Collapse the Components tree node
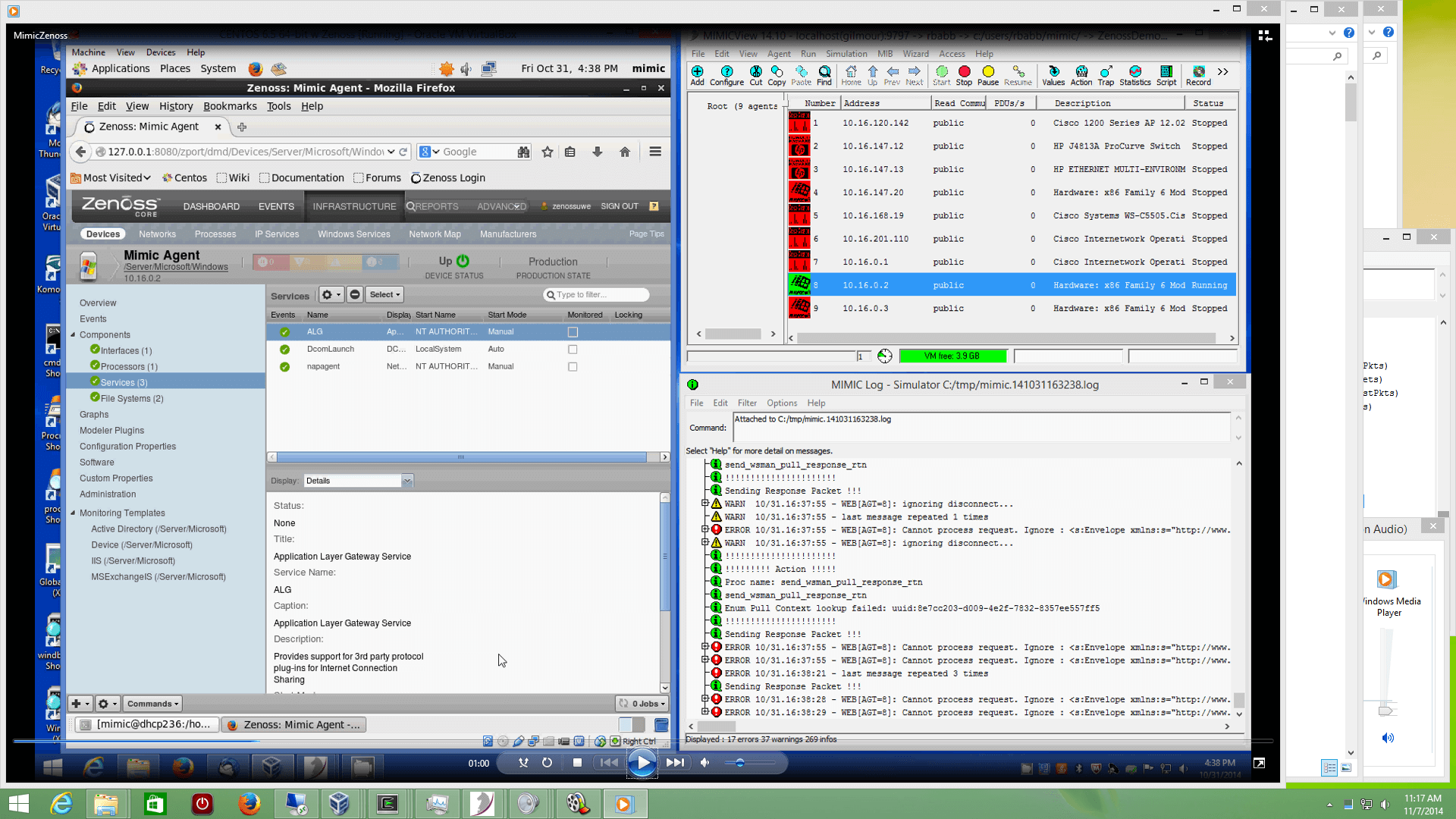 coord(74,334)
